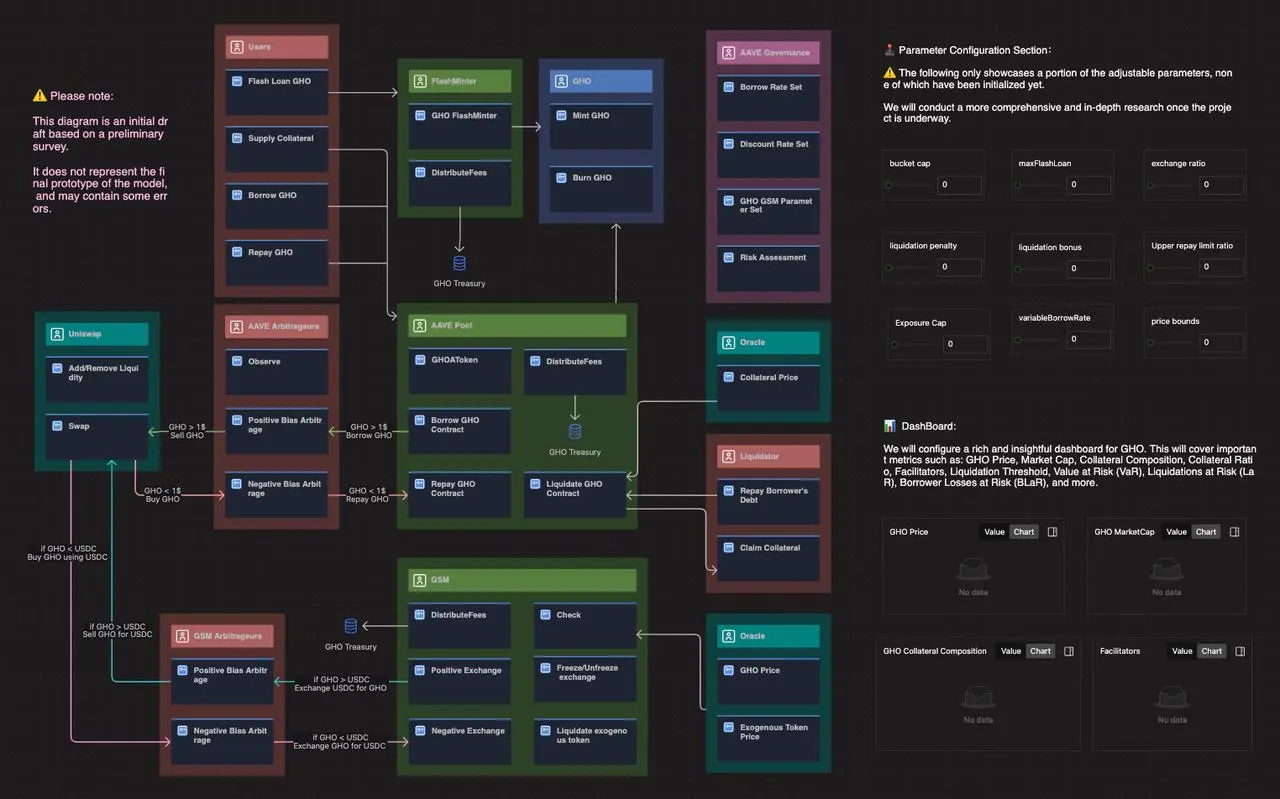Adjust the bucket cap slider
1280x799 pixels.
click(x=910, y=185)
